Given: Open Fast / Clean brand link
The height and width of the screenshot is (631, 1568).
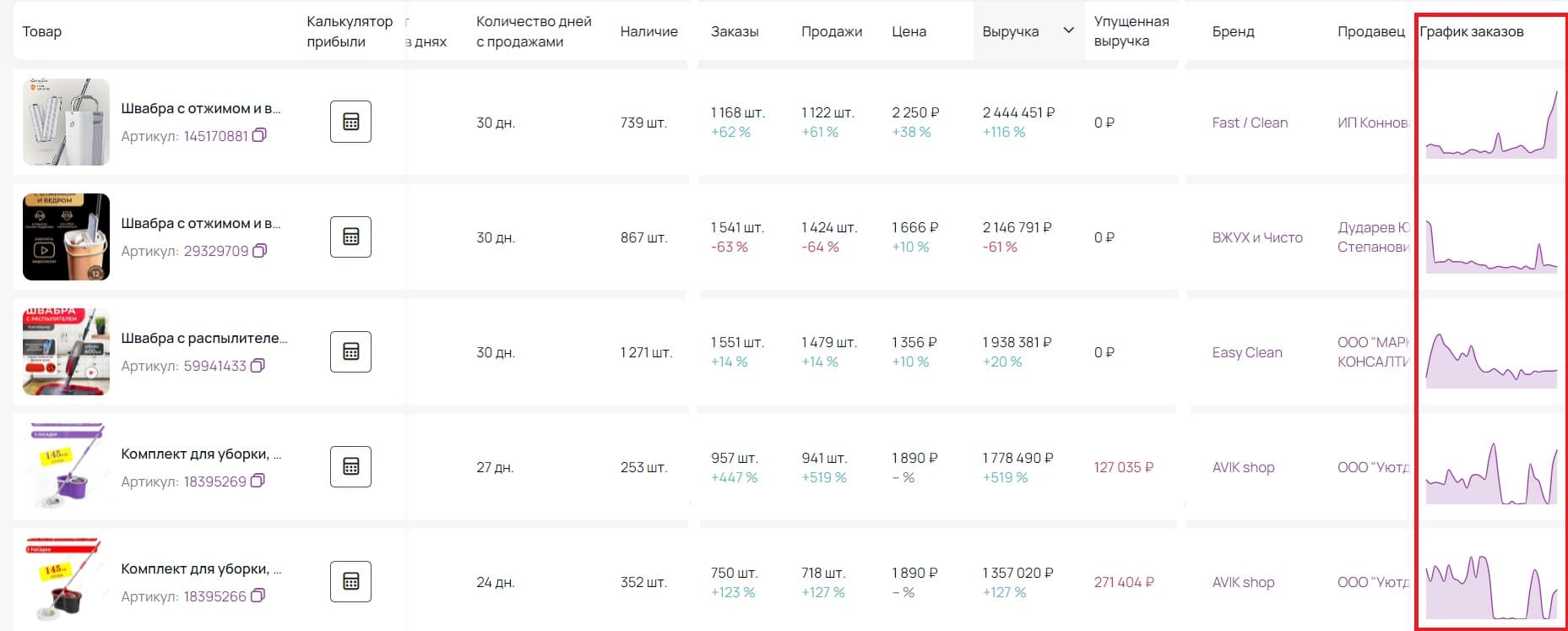Looking at the screenshot, I should click(1250, 122).
